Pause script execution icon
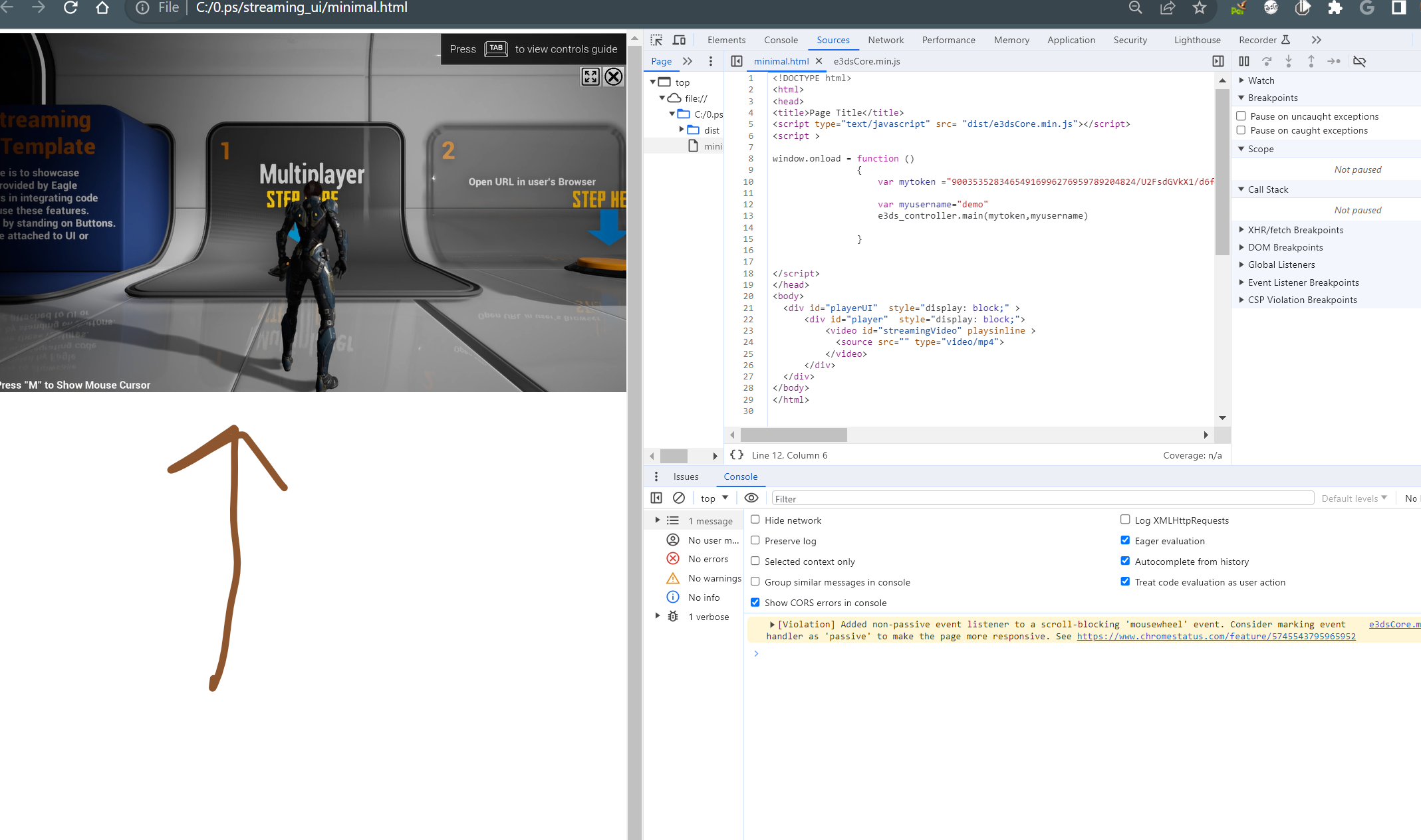Screen dimensions: 1421x840 point(1244,61)
